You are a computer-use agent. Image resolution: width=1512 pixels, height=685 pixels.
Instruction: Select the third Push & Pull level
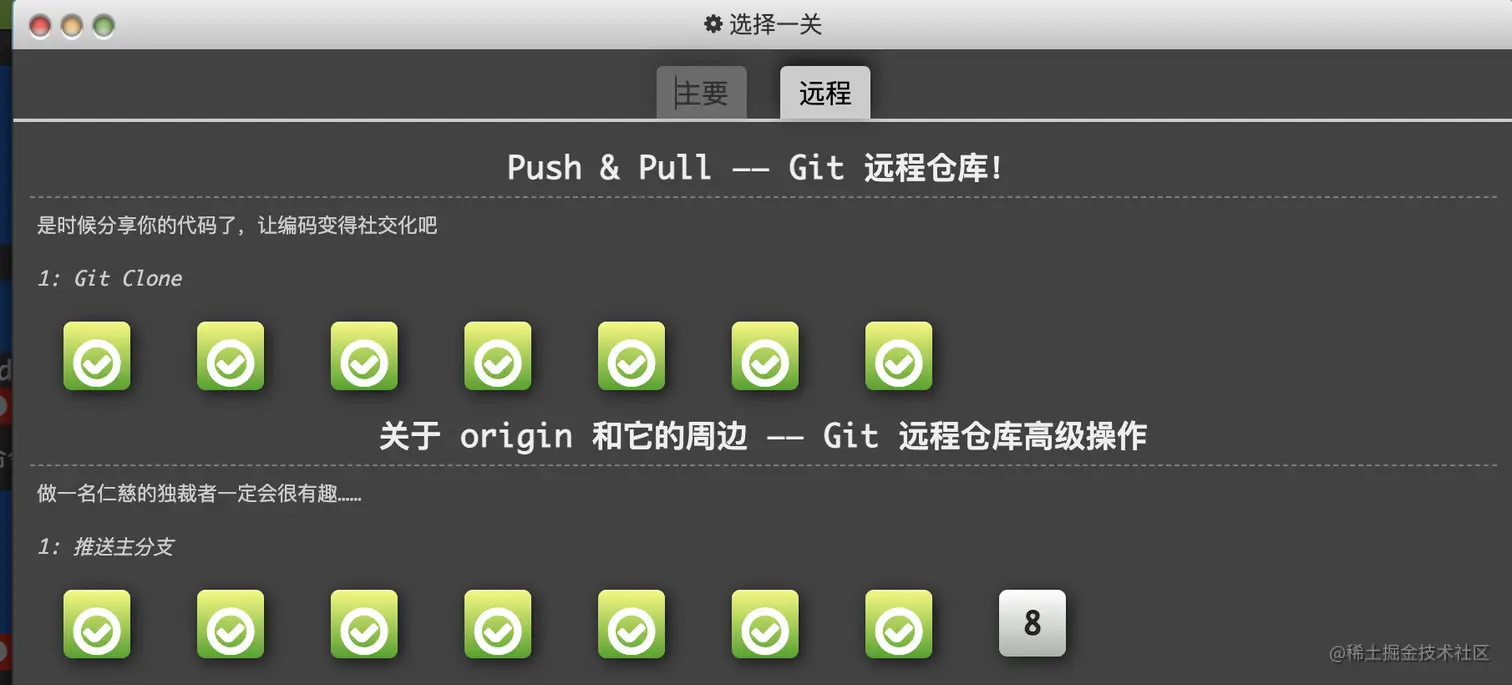point(364,356)
